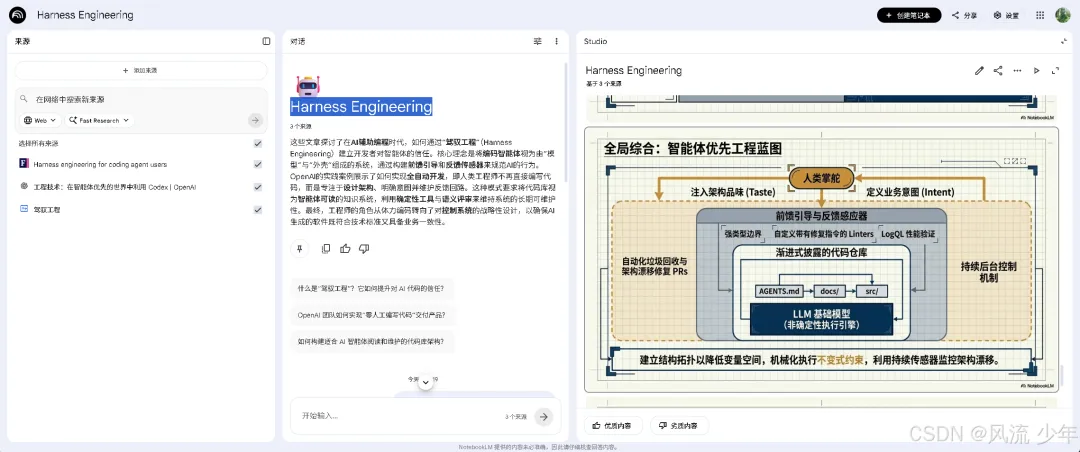Click the 驾驭工程 source type icon

(x=24, y=209)
